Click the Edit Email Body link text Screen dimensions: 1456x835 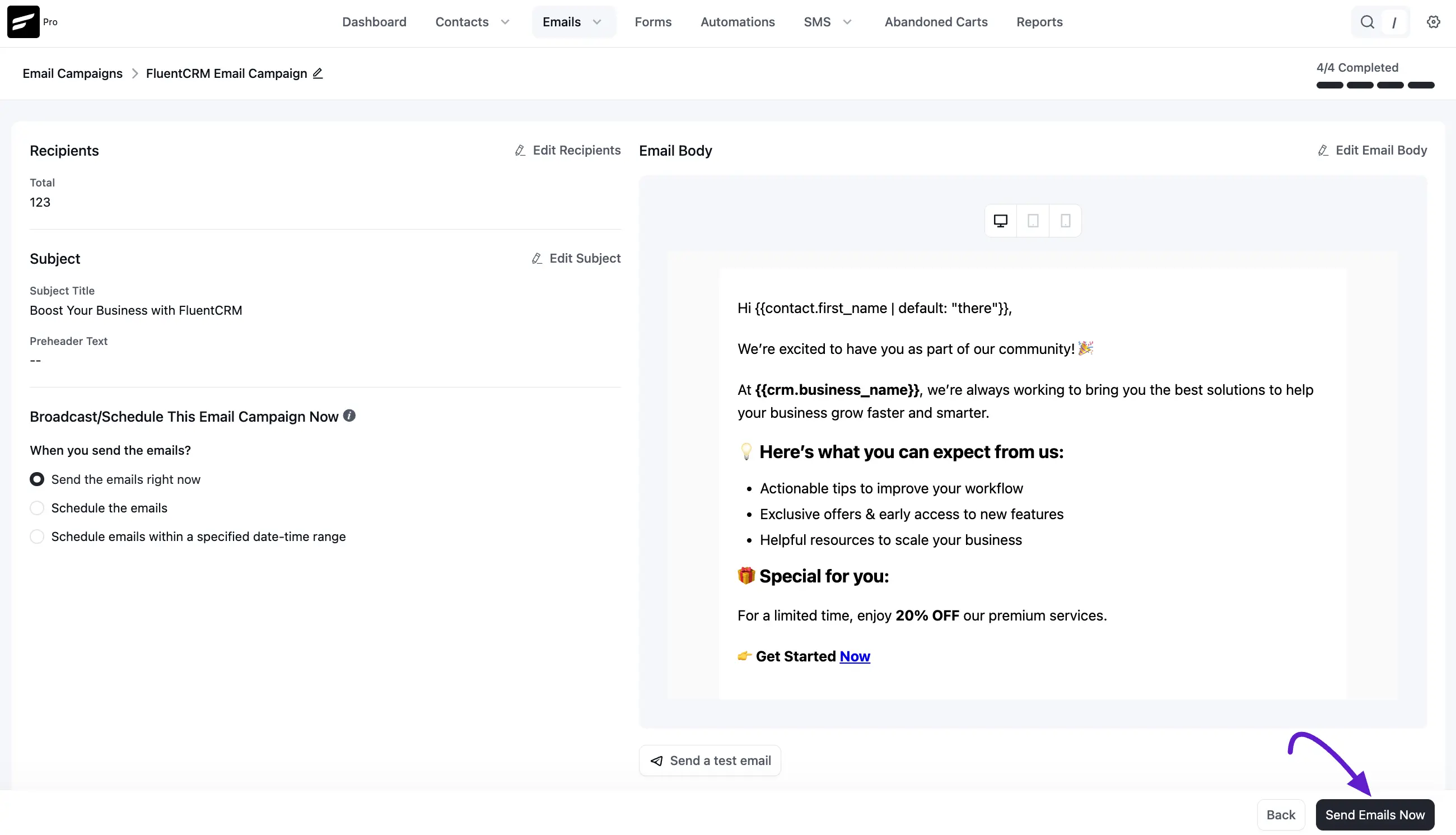[1381, 150]
